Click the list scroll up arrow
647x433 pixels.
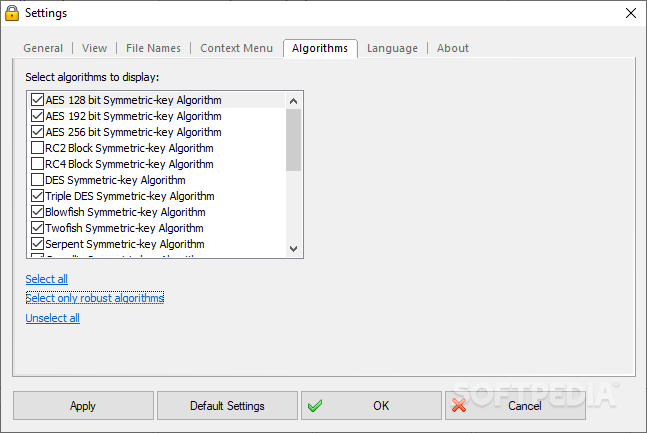(x=293, y=101)
